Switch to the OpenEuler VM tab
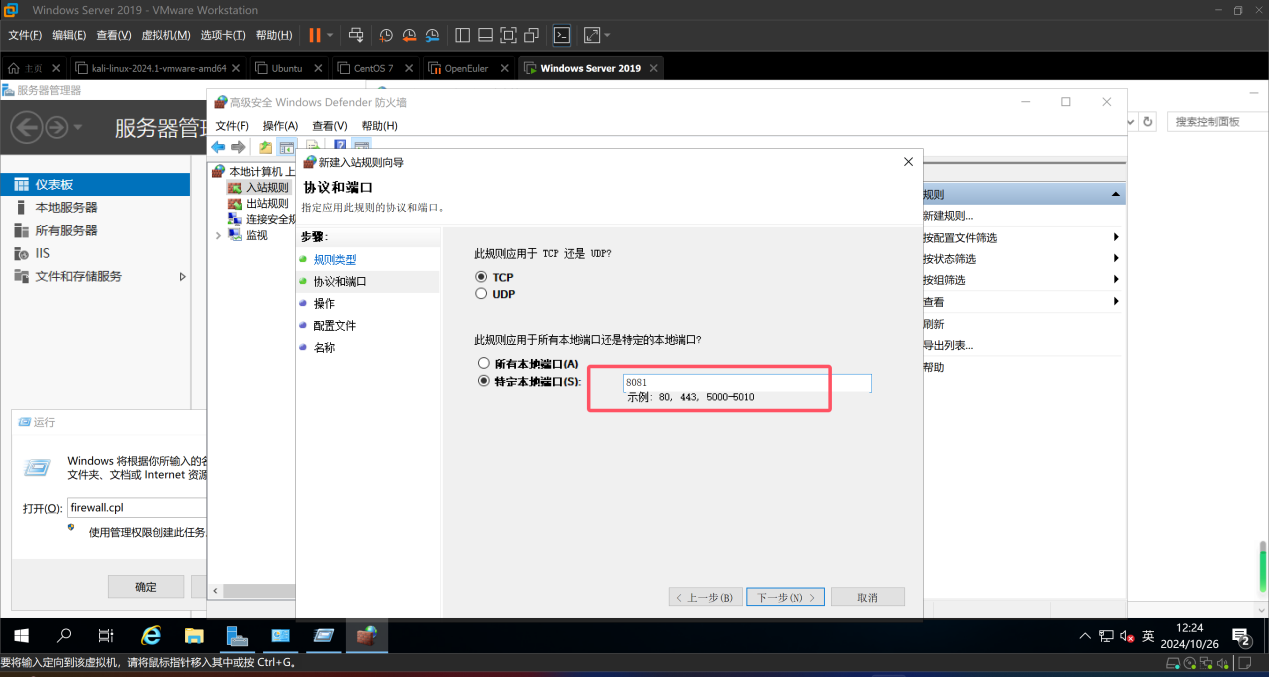Screen dimensions: 1269x677 point(466,68)
